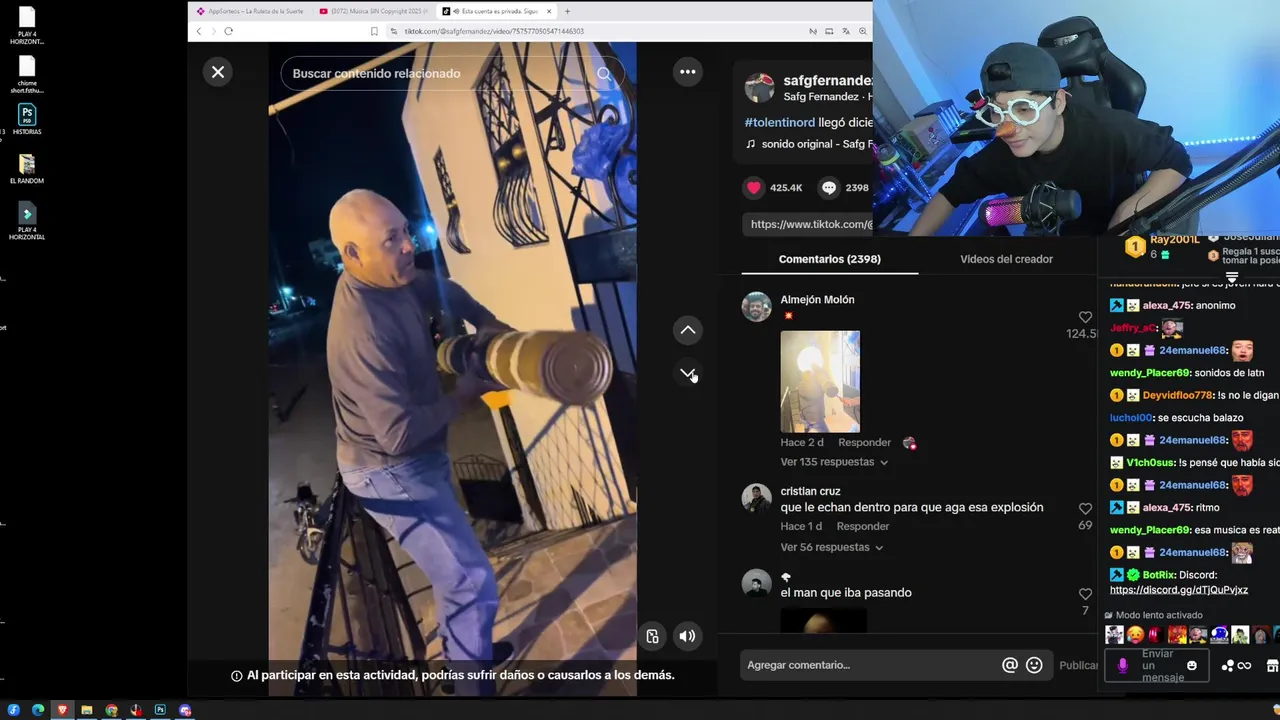Open the #tolentinord hashtag link
Viewport: 1280px width, 720px height.
780,122
